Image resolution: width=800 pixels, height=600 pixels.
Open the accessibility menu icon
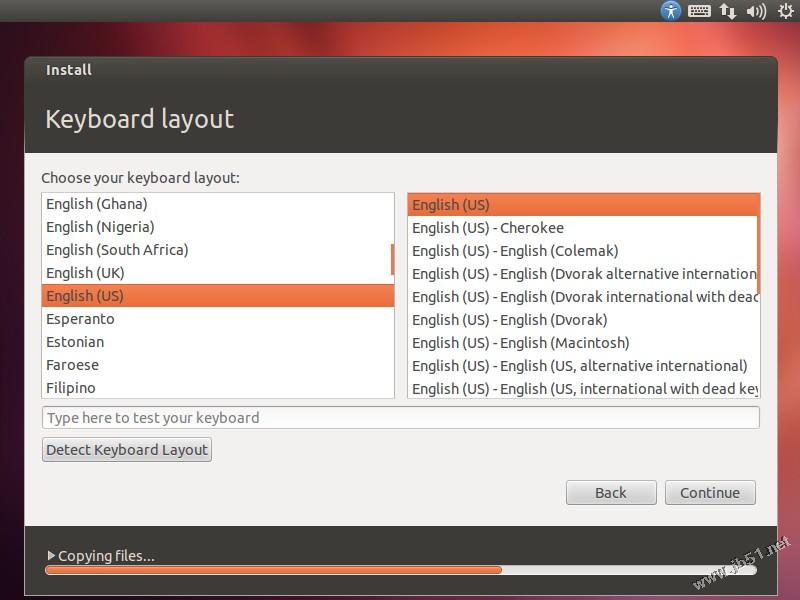coord(670,10)
